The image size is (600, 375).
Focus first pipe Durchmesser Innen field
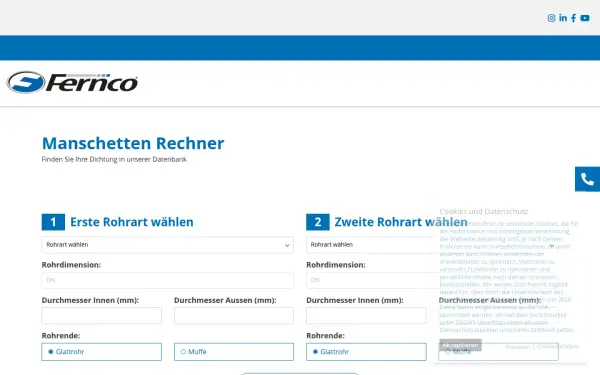(x=101, y=316)
